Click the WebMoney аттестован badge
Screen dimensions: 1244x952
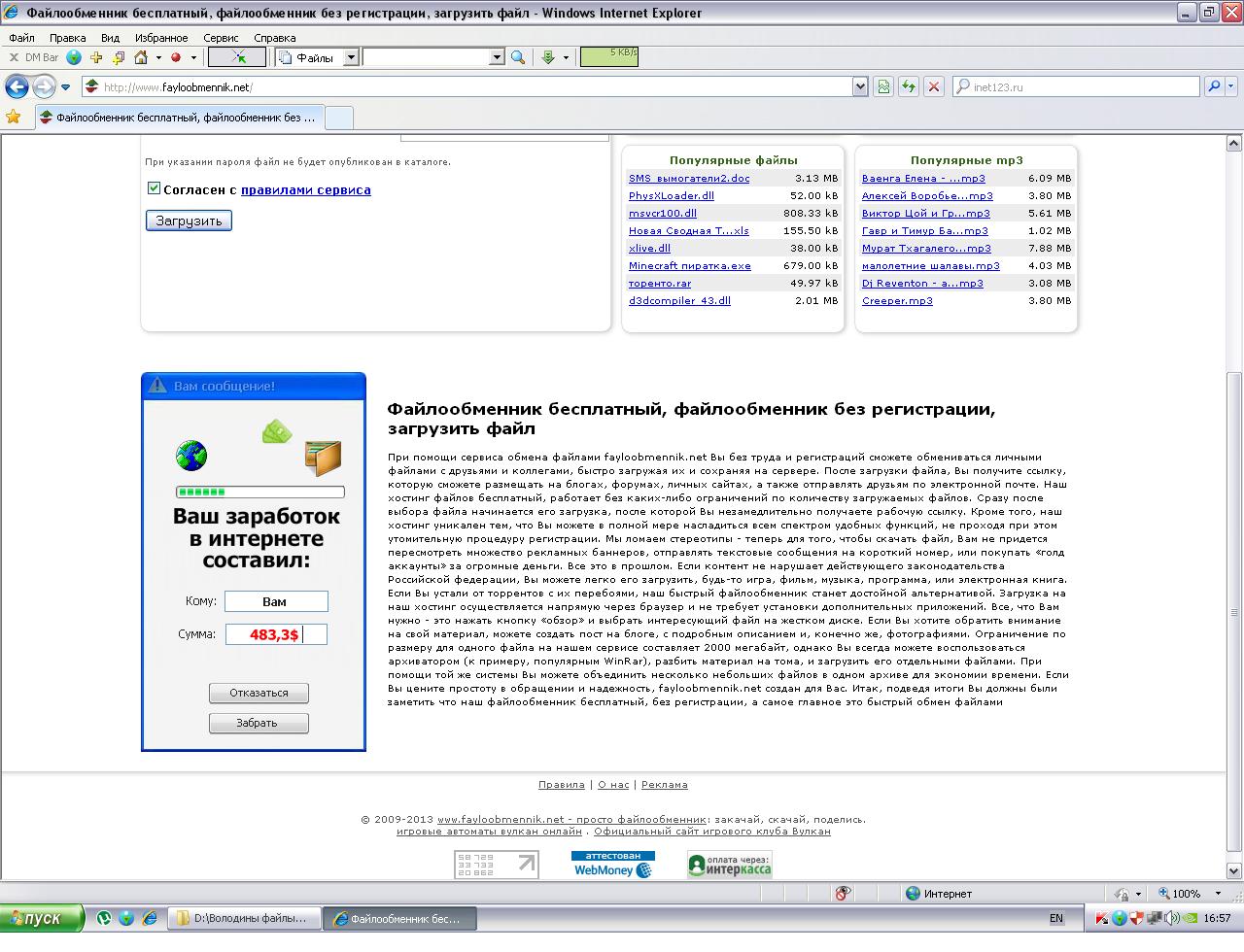(613, 865)
